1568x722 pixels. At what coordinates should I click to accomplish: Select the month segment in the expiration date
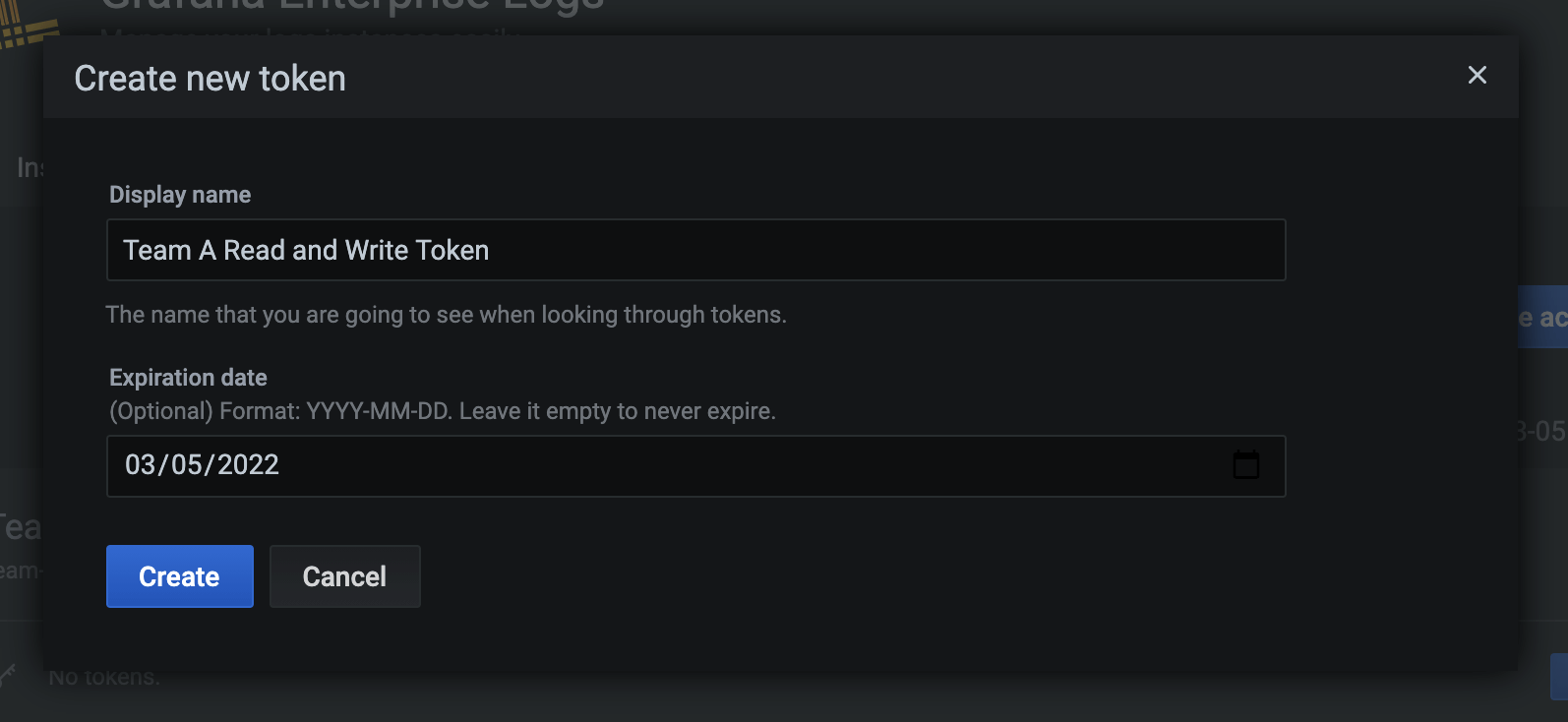coord(140,464)
